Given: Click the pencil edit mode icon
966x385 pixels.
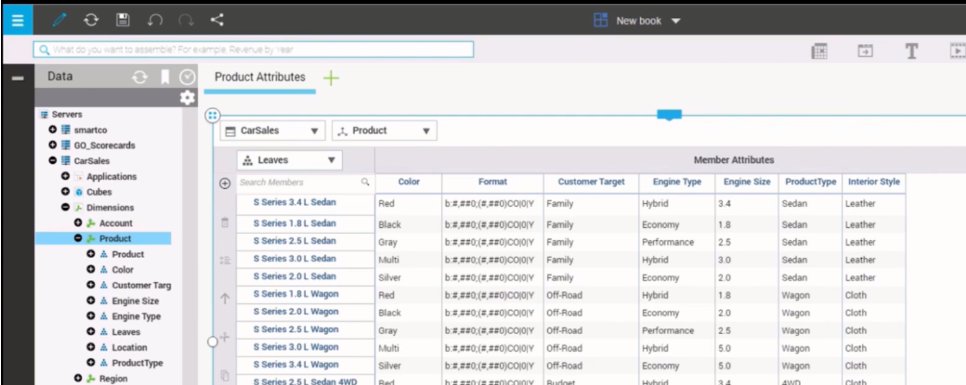Looking at the screenshot, I should (59, 20).
